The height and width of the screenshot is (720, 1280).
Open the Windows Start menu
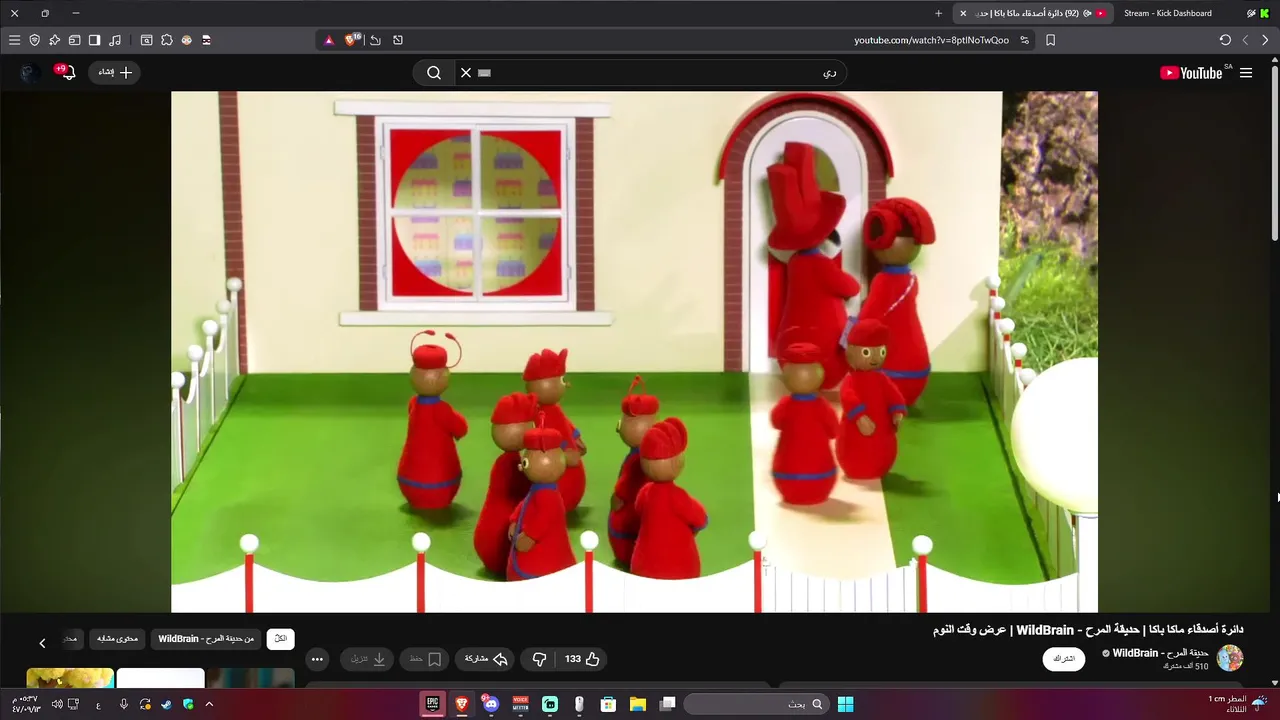click(x=845, y=704)
